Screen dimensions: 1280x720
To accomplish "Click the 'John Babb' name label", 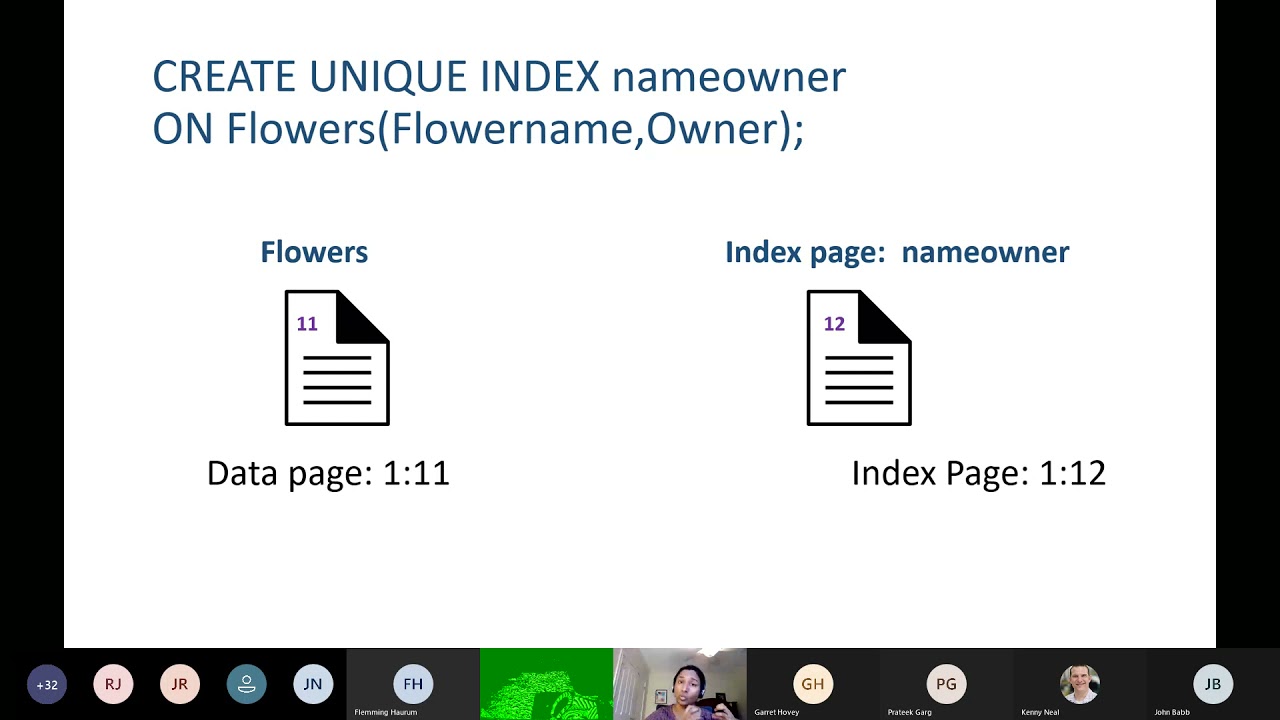I will point(1172,713).
